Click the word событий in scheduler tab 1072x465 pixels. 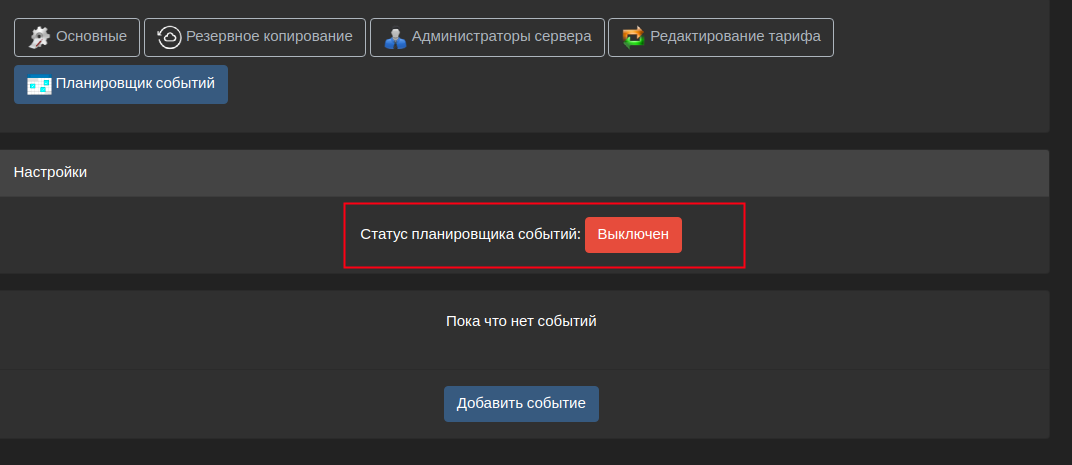point(185,83)
